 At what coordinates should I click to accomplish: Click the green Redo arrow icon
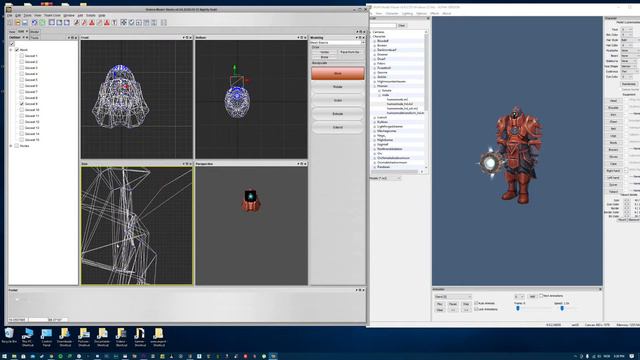coord(42,23)
